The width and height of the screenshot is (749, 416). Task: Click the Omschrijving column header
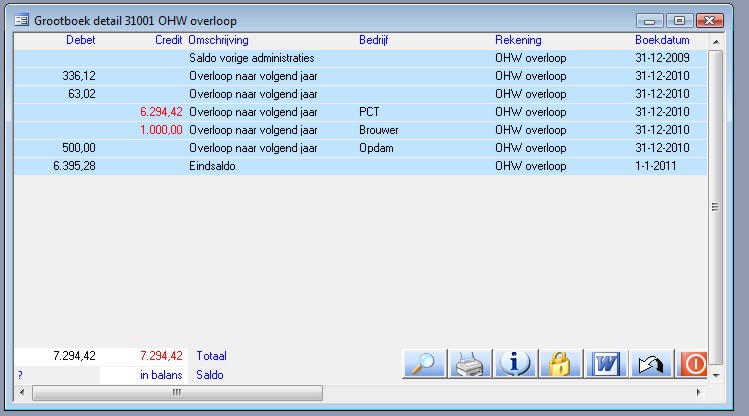pos(219,40)
